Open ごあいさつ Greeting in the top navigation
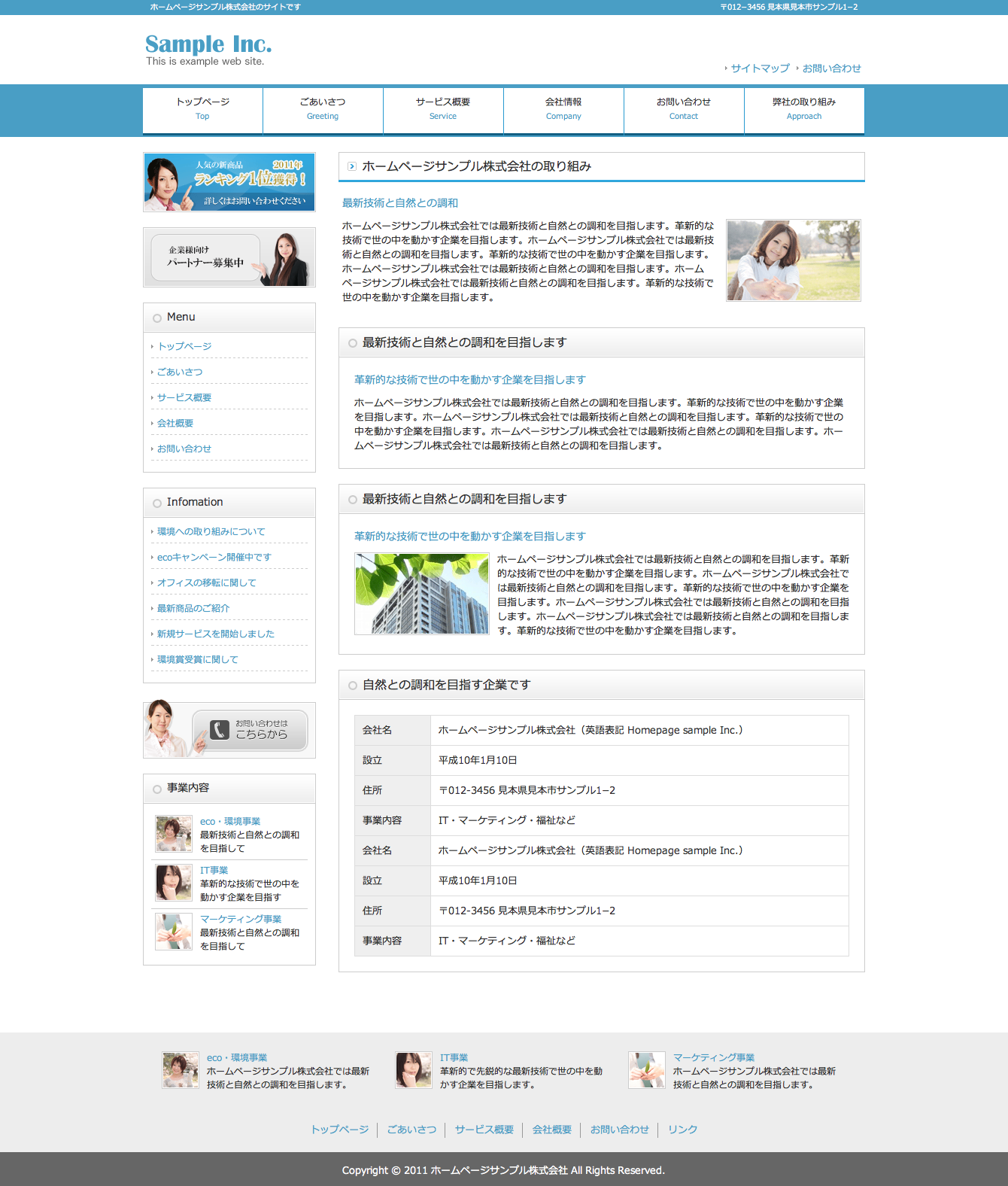Image resolution: width=1008 pixels, height=1186 pixels. coord(323,109)
